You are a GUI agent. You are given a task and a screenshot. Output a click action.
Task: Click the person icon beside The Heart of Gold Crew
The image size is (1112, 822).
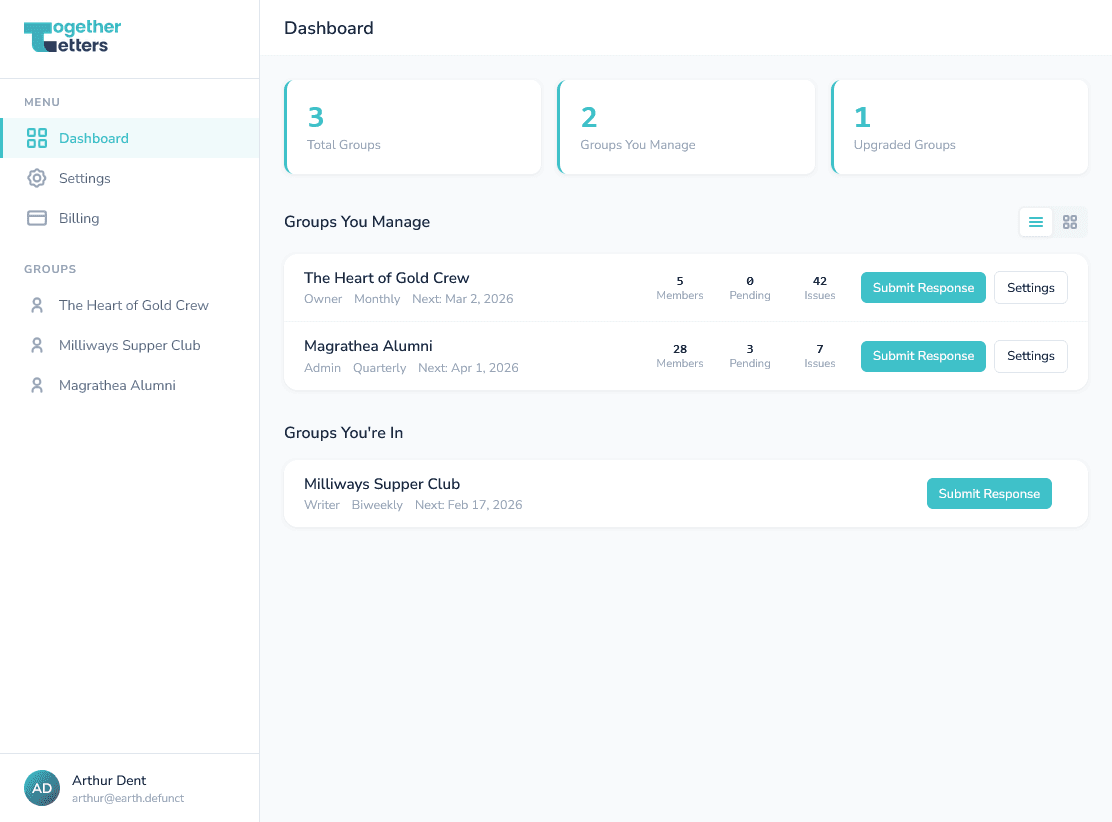coord(38,305)
